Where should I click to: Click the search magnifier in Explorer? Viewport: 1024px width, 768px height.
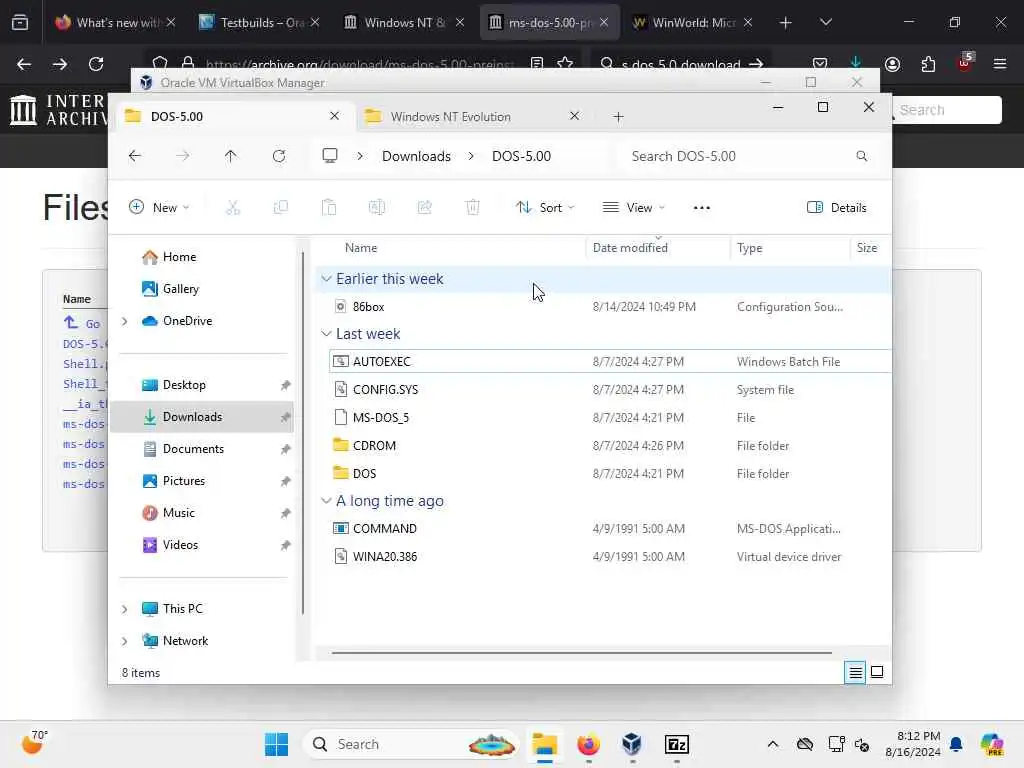point(861,156)
